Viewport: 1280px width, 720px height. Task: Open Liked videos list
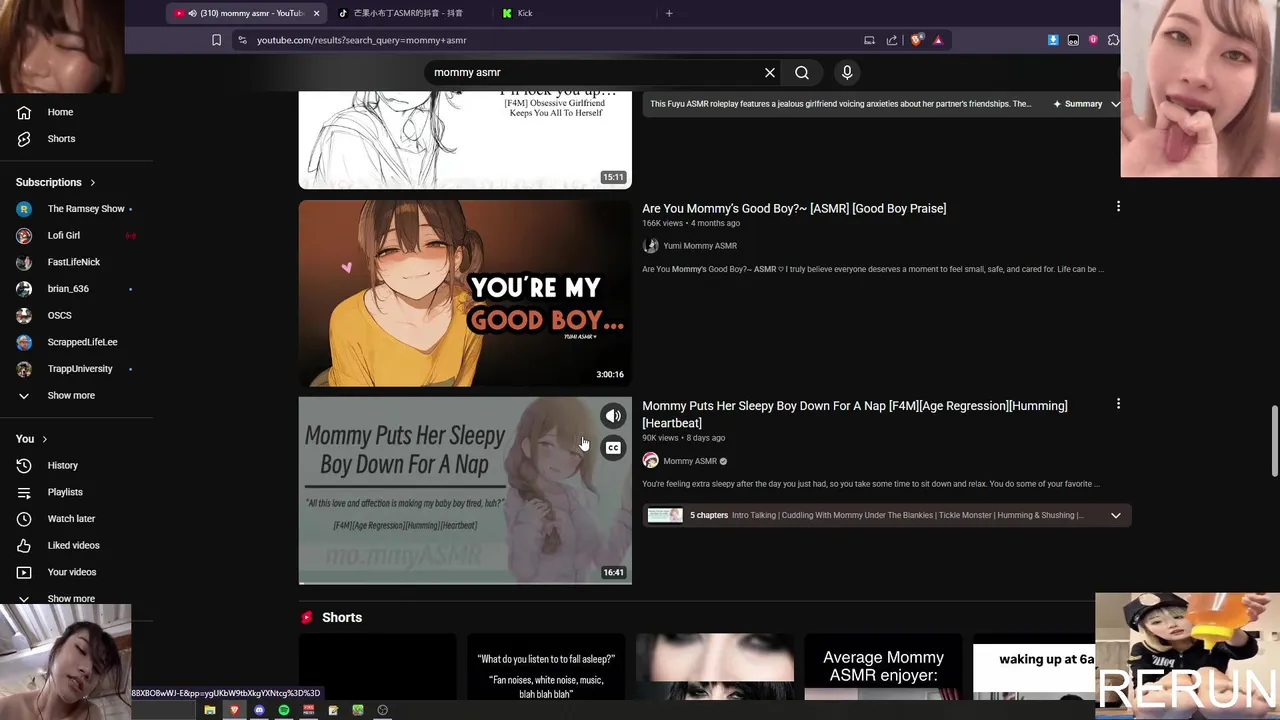click(x=73, y=545)
